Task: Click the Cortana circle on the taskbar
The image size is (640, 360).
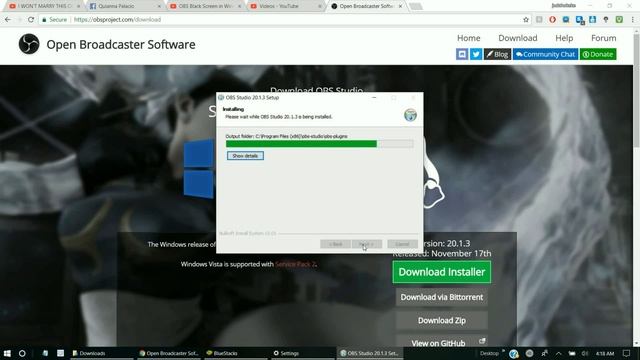Action: pos(22,353)
